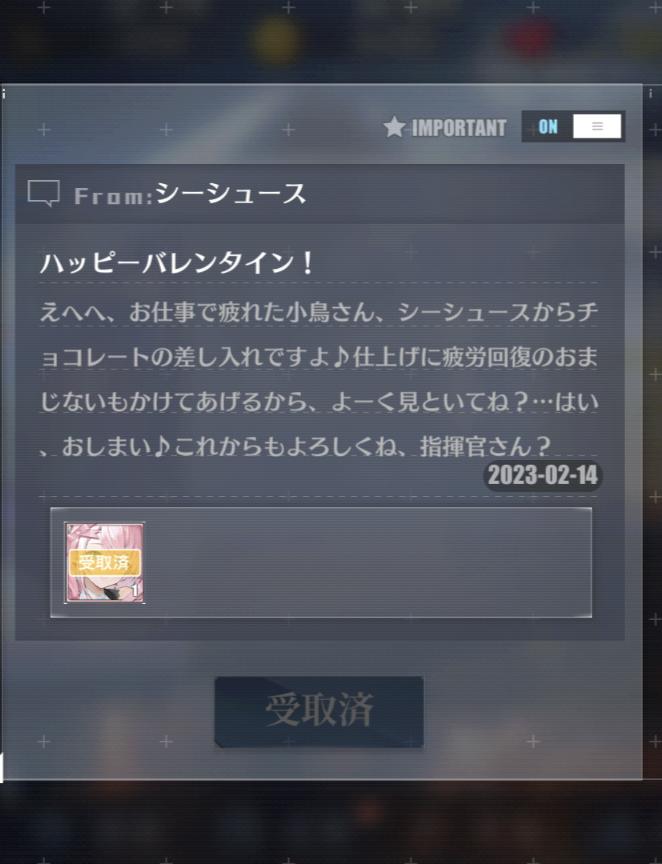Click empty space in the reward attachment box

coord(368,563)
